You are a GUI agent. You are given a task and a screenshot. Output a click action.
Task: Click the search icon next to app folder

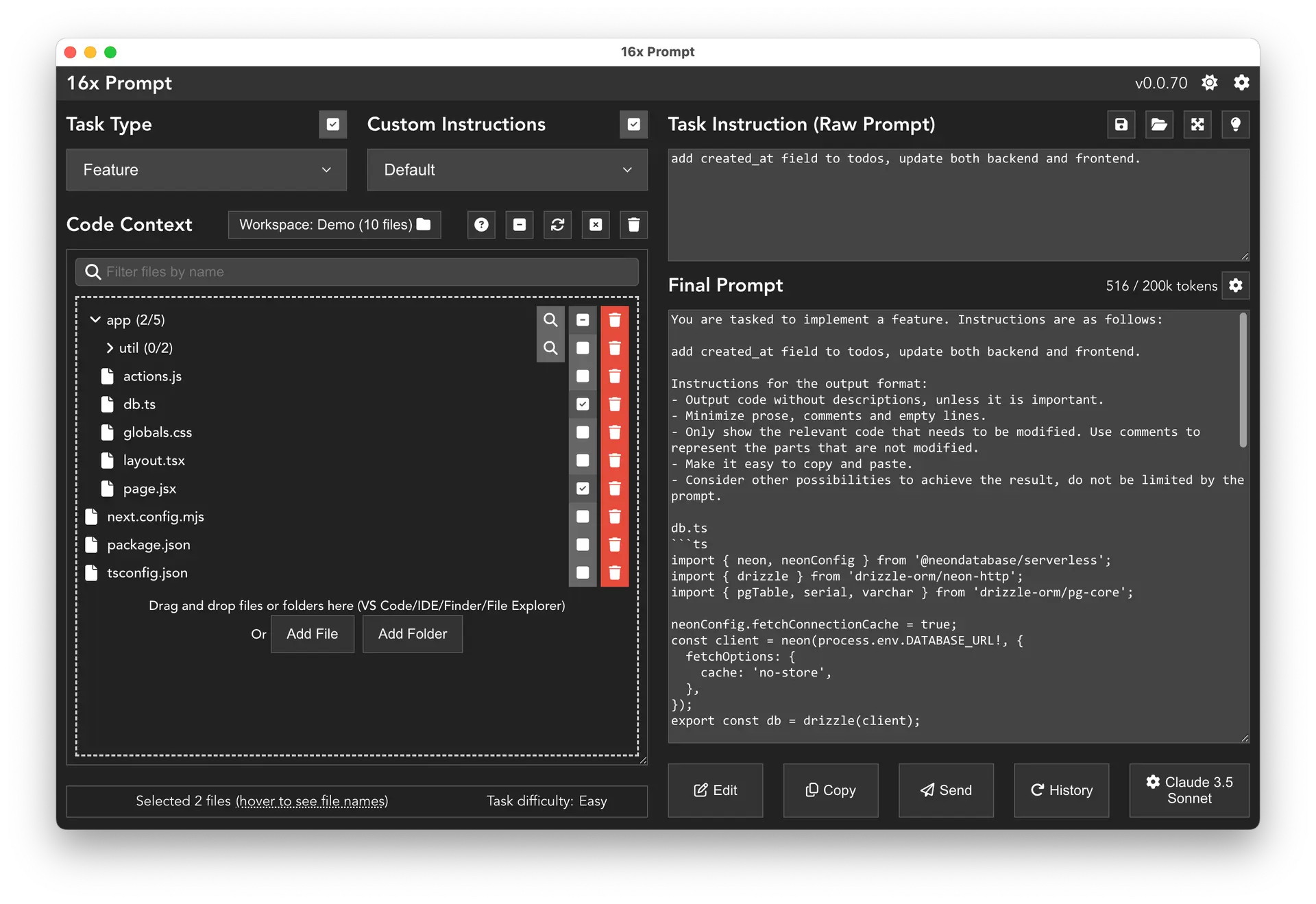click(550, 319)
